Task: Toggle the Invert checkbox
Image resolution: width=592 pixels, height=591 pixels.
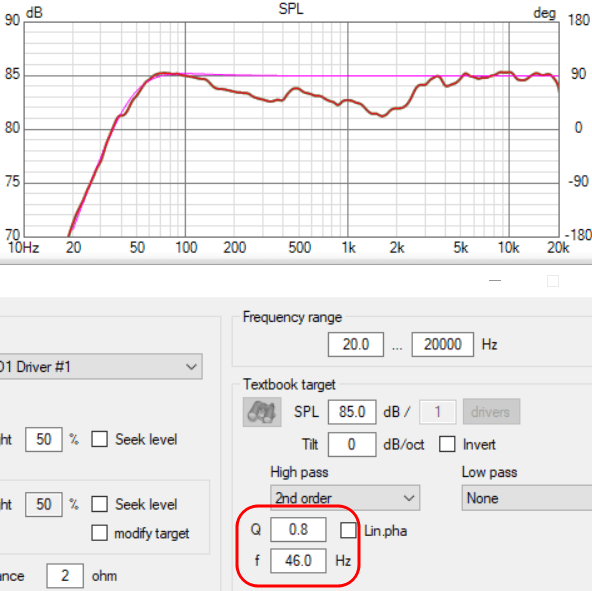Action: [x=447, y=444]
